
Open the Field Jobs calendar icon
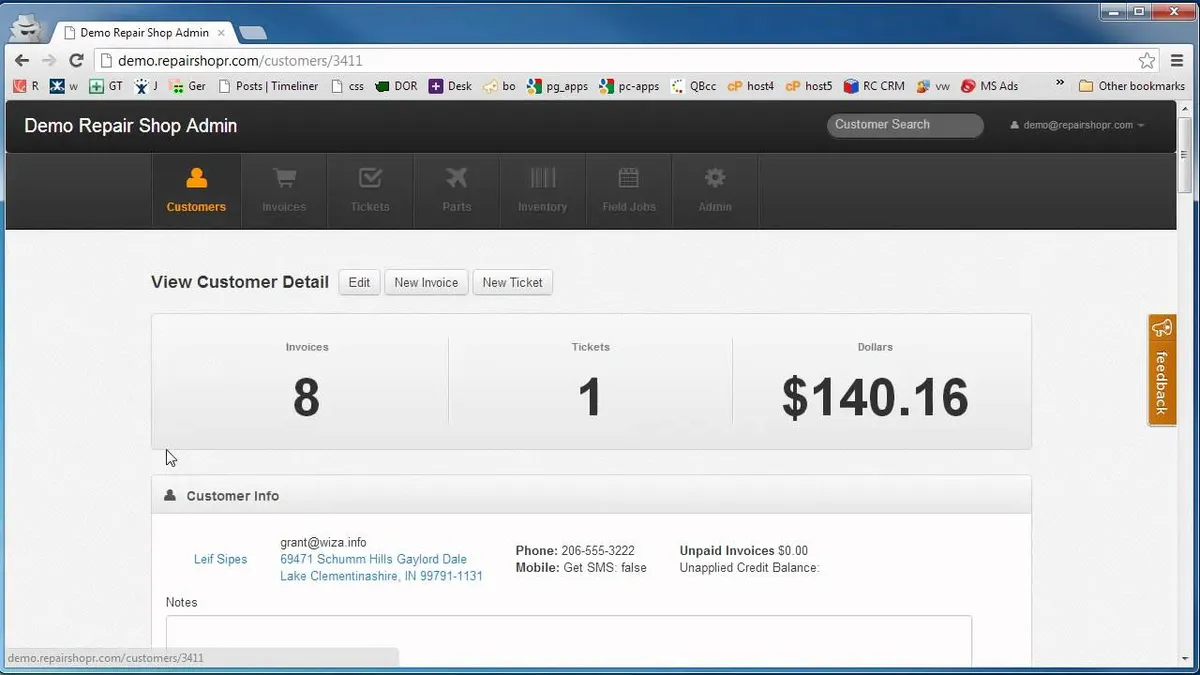click(628, 178)
